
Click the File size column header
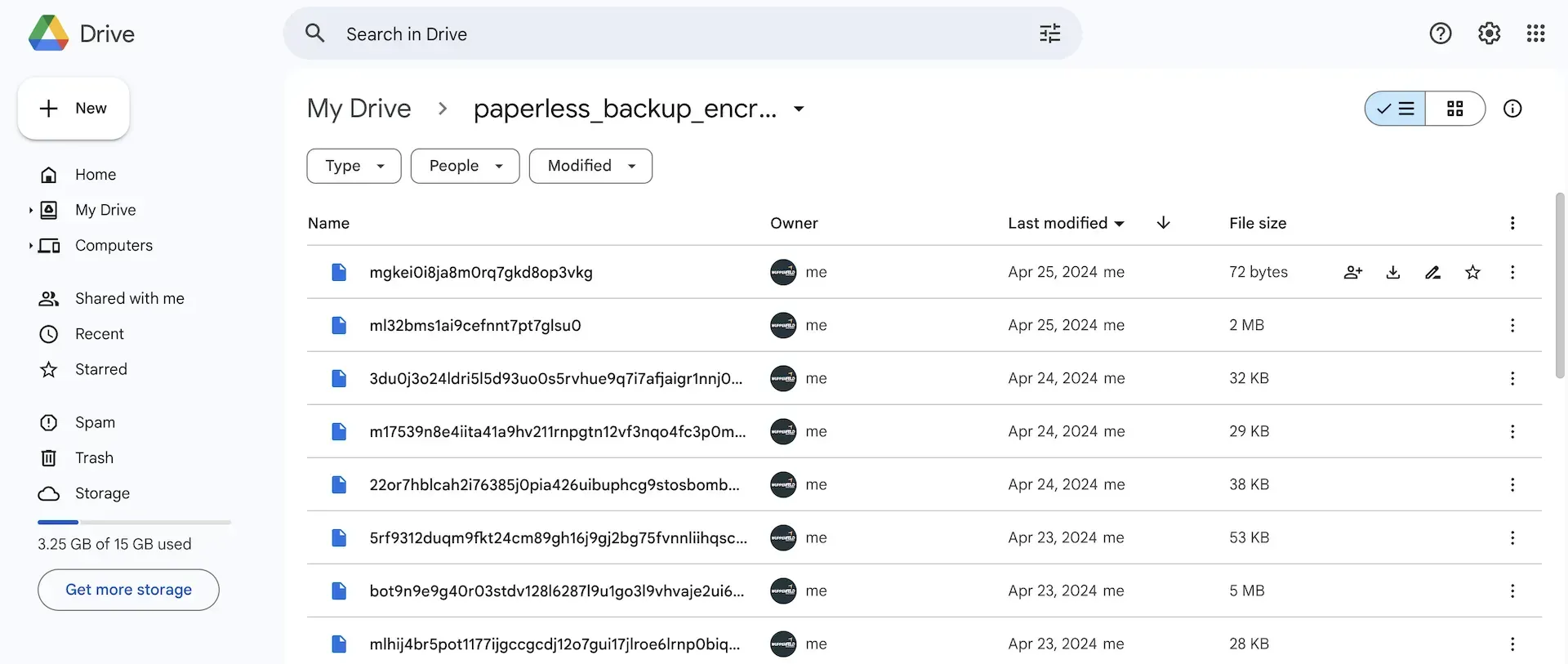point(1258,223)
